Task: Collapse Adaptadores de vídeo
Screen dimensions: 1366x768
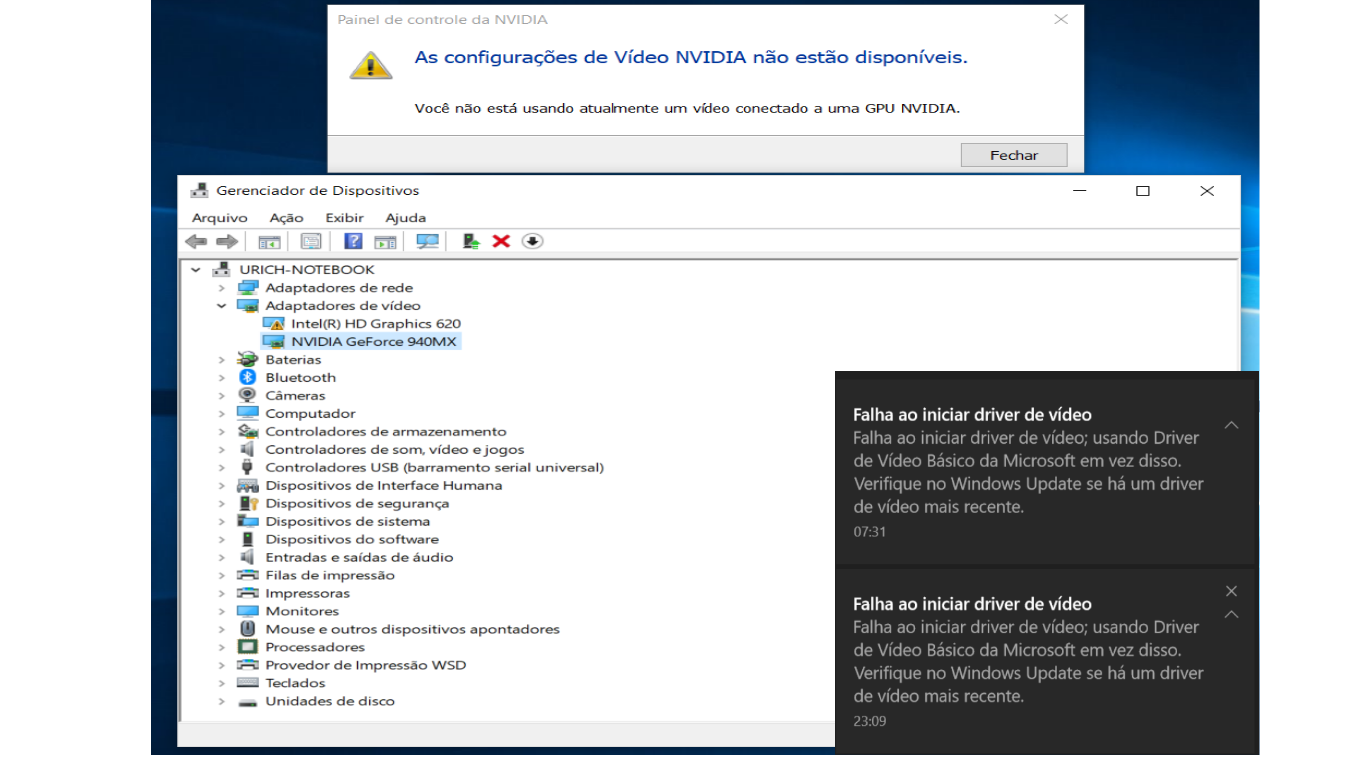Action: 222,305
